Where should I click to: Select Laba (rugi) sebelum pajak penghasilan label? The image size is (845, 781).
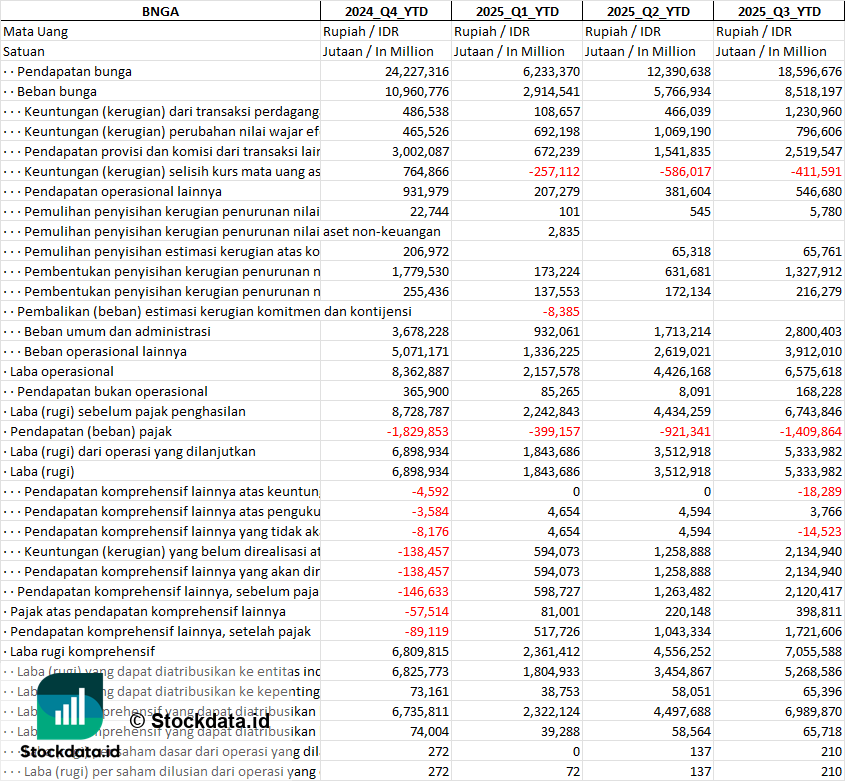128,411
